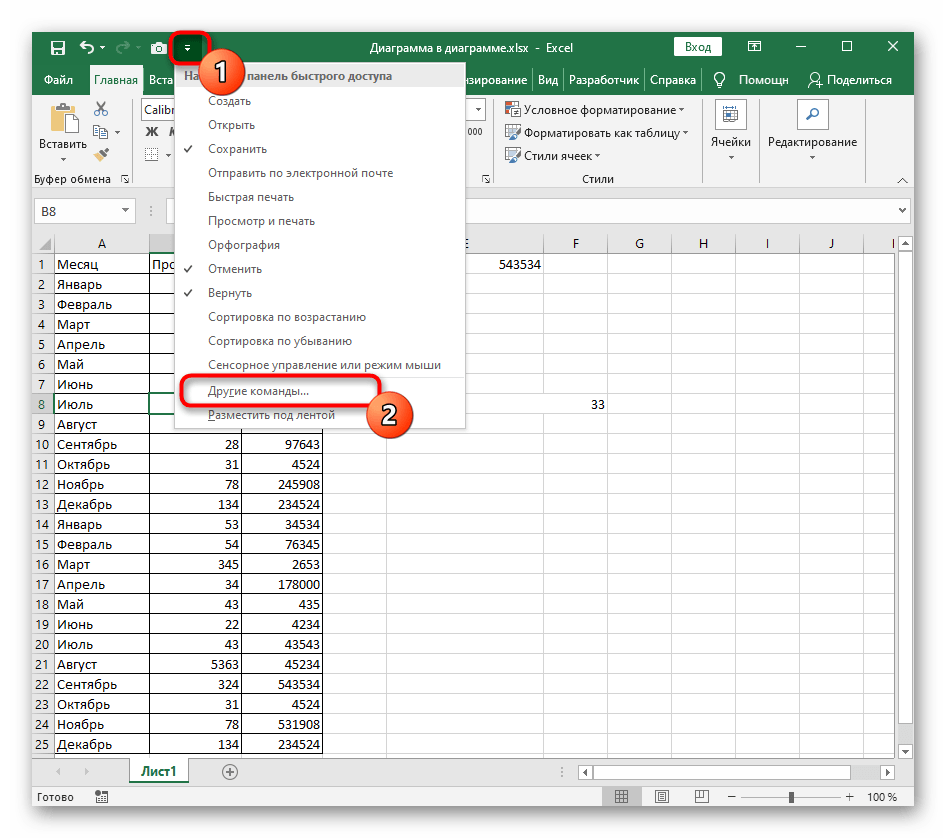Image resolution: width=946 pixels, height=838 pixels.
Task: Click the Cut scissors icon
Action: pyautogui.click(x=100, y=109)
